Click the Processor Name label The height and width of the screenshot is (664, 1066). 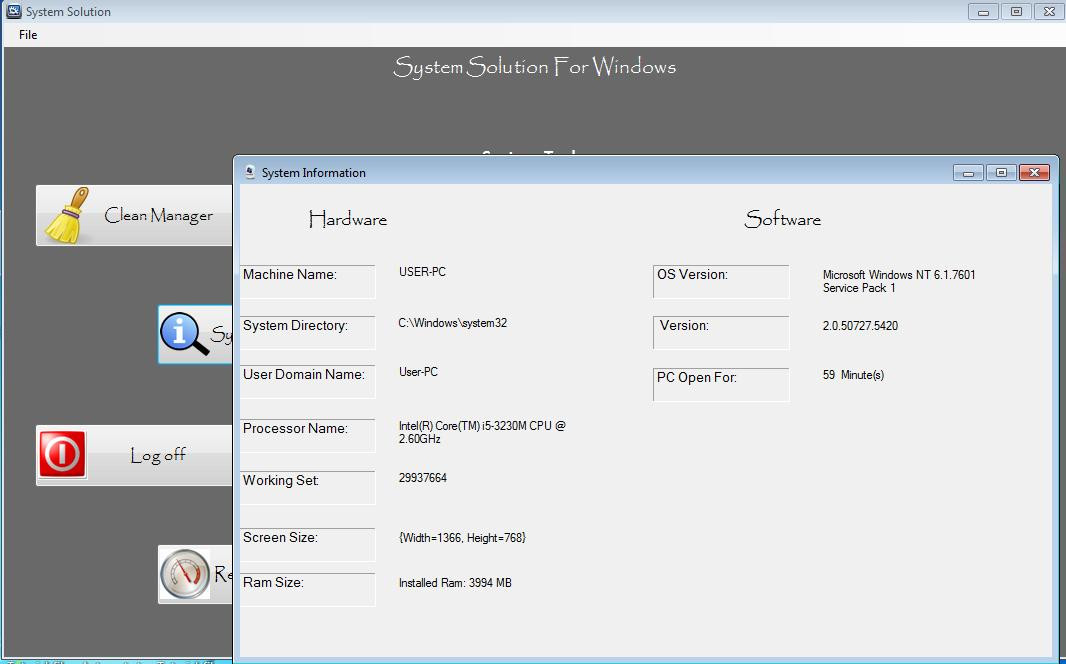pos(307,436)
